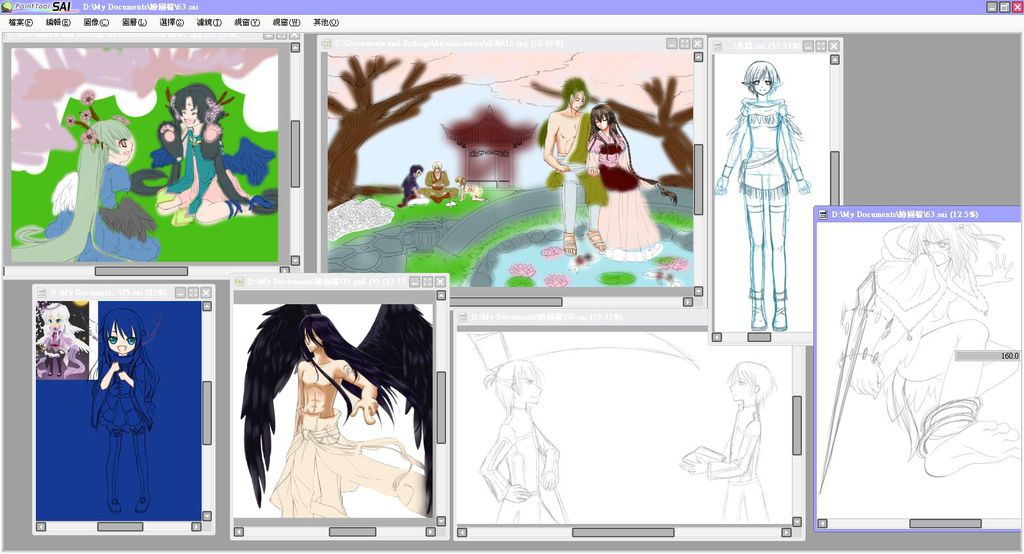The width and height of the screenshot is (1024, 554).
Task: Maximize the top-left green background window
Action: pos(281,36)
